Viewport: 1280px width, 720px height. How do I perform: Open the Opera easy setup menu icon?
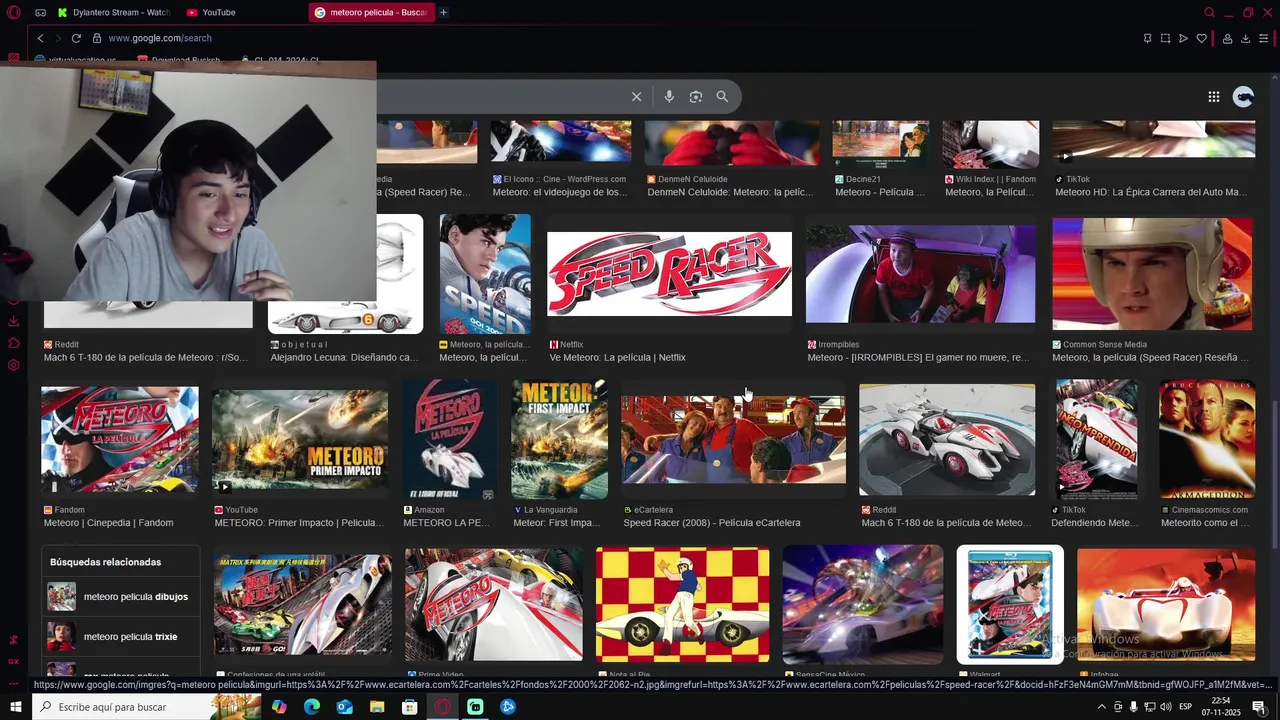1264,38
